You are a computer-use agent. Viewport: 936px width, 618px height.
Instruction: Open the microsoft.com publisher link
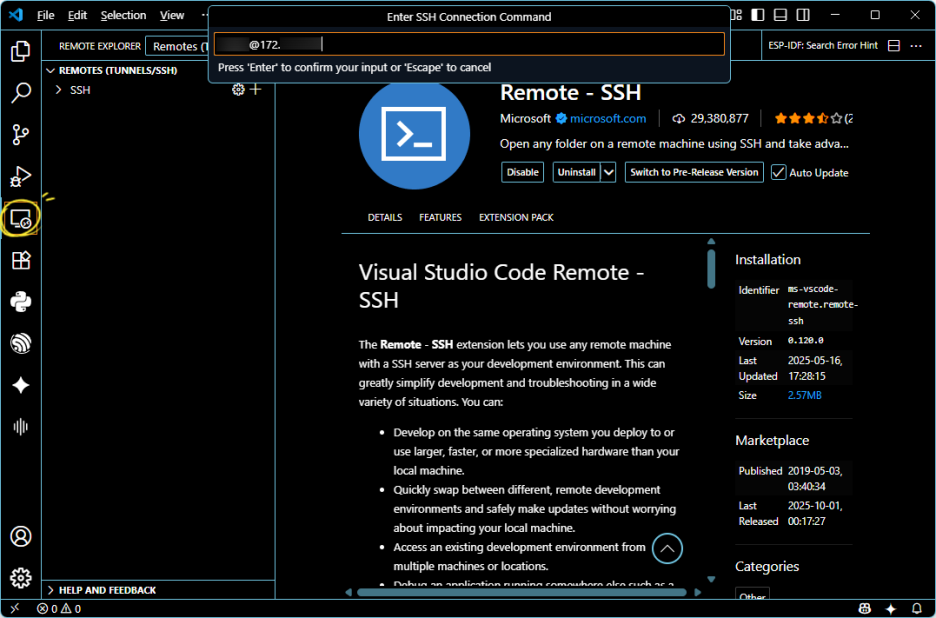(607, 118)
